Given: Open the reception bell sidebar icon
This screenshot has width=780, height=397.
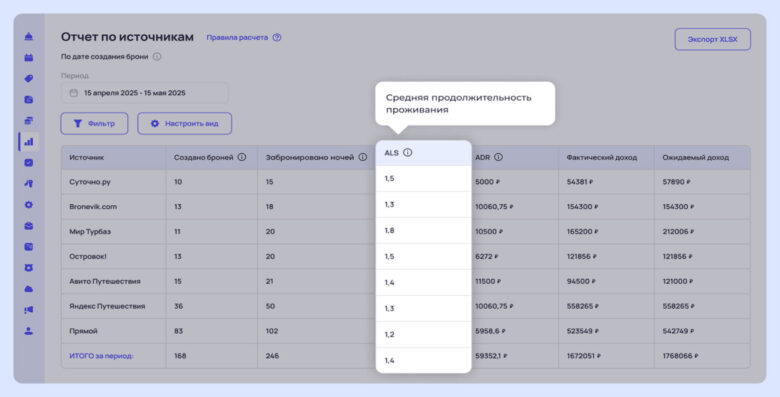Looking at the screenshot, I should pyautogui.click(x=29, y=36).
